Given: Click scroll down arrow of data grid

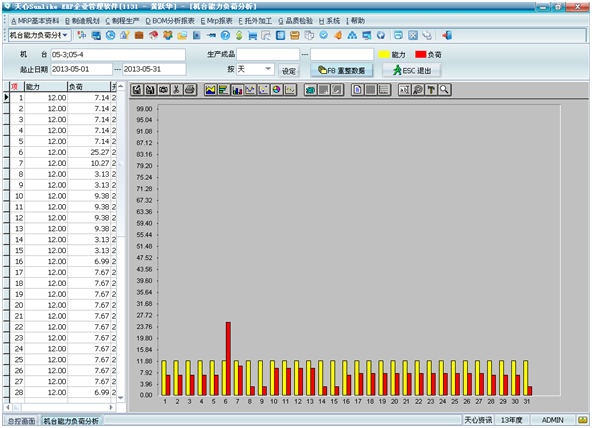Looking at the screenshot, I should pos(120,398).
